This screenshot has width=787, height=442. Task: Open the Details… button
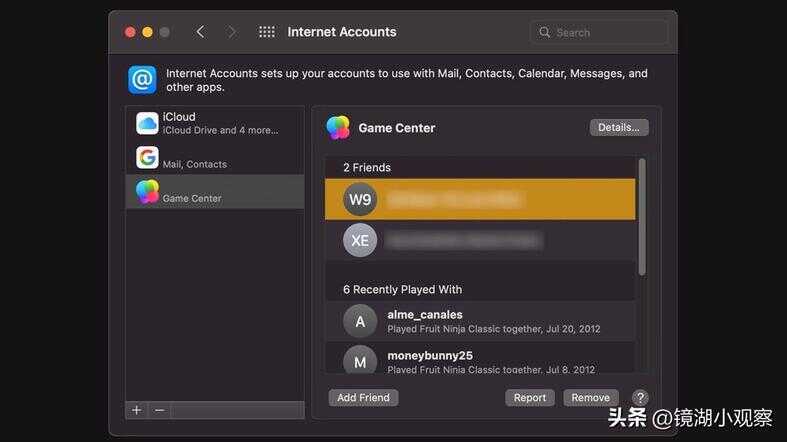619,128
